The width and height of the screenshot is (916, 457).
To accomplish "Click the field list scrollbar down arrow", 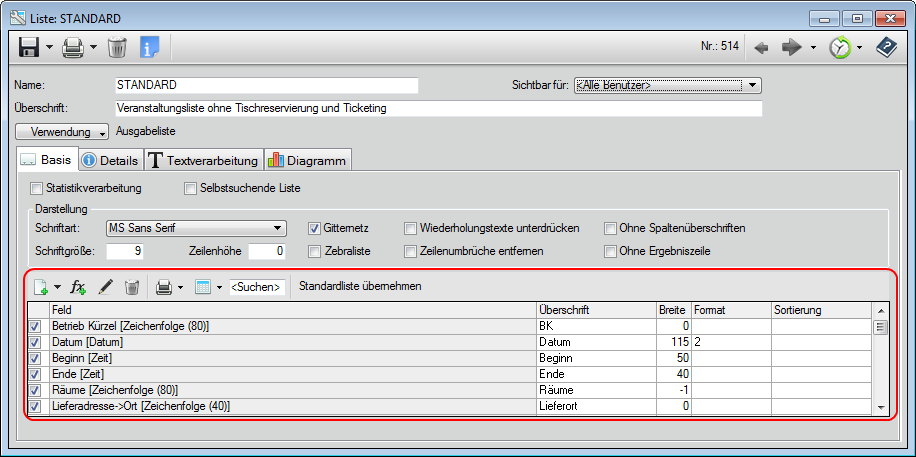I will [x=880, y=407].
